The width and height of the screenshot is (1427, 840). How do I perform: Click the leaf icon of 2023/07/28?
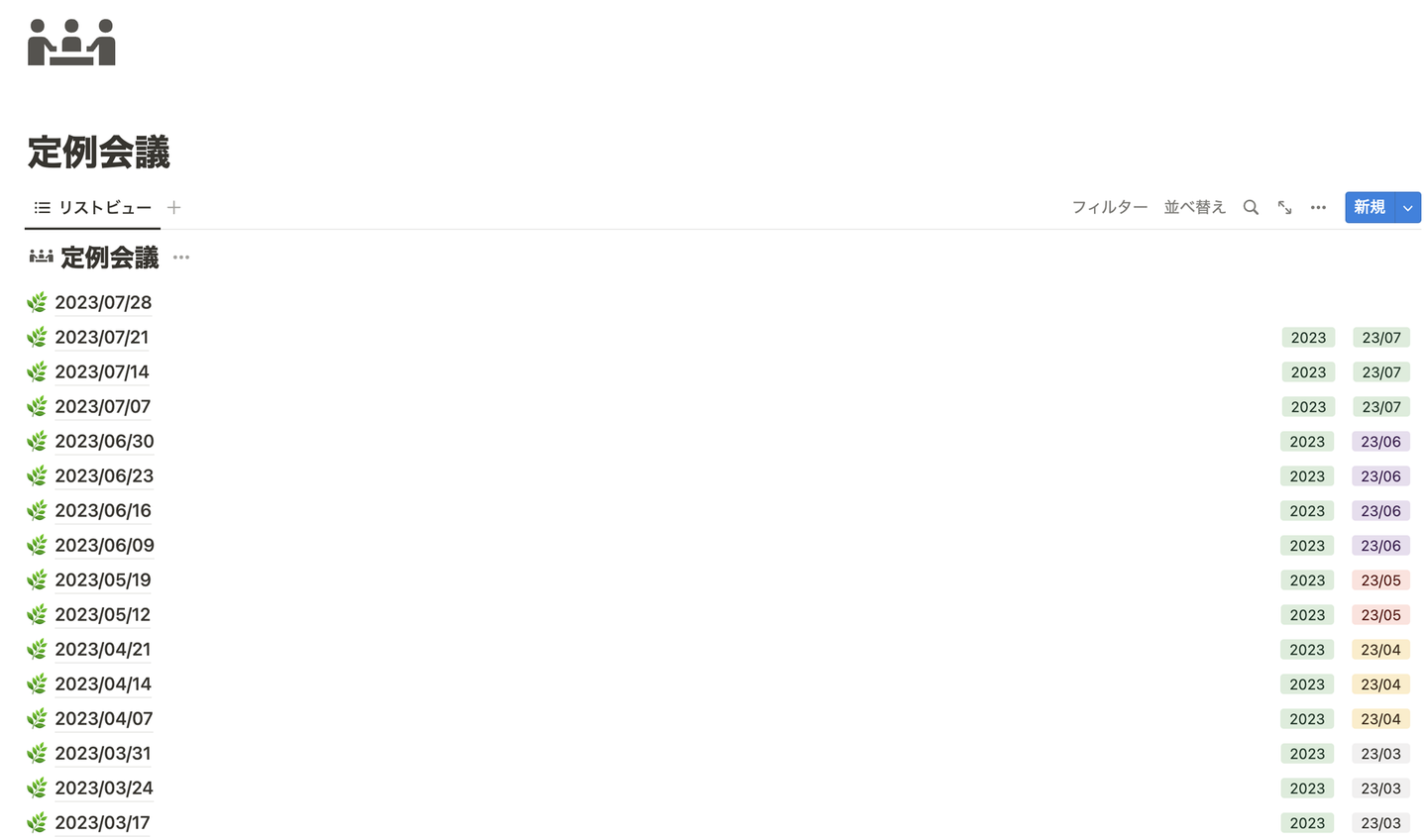pyautogui.click(x=38, y=302)
